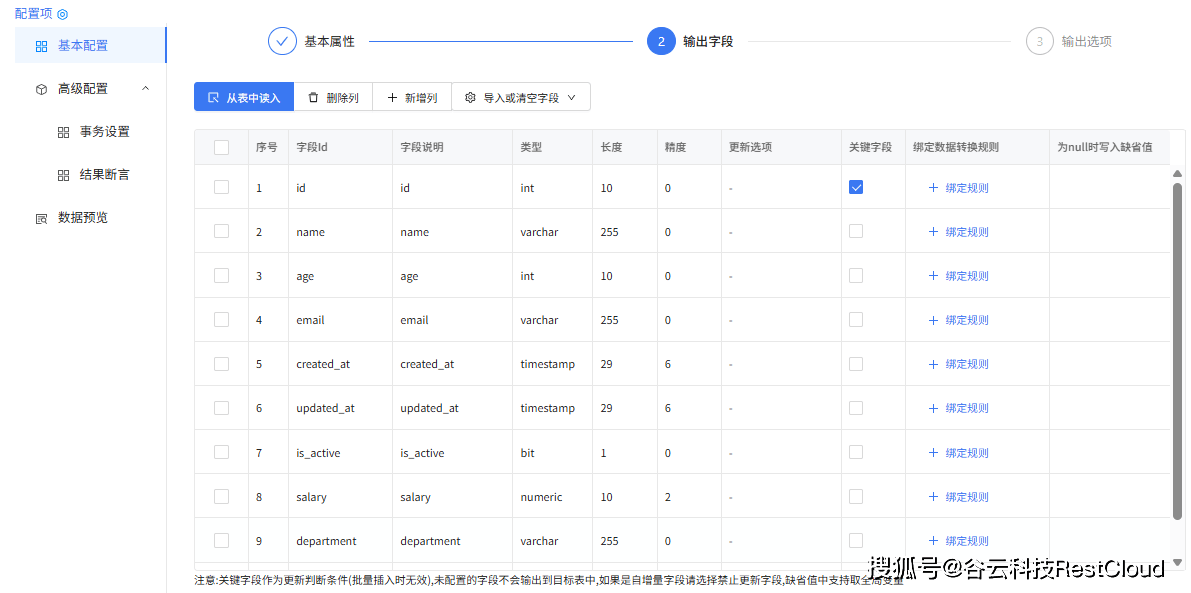
Task: Click the gear icon beside 配置项
Action: click(62, 14)
